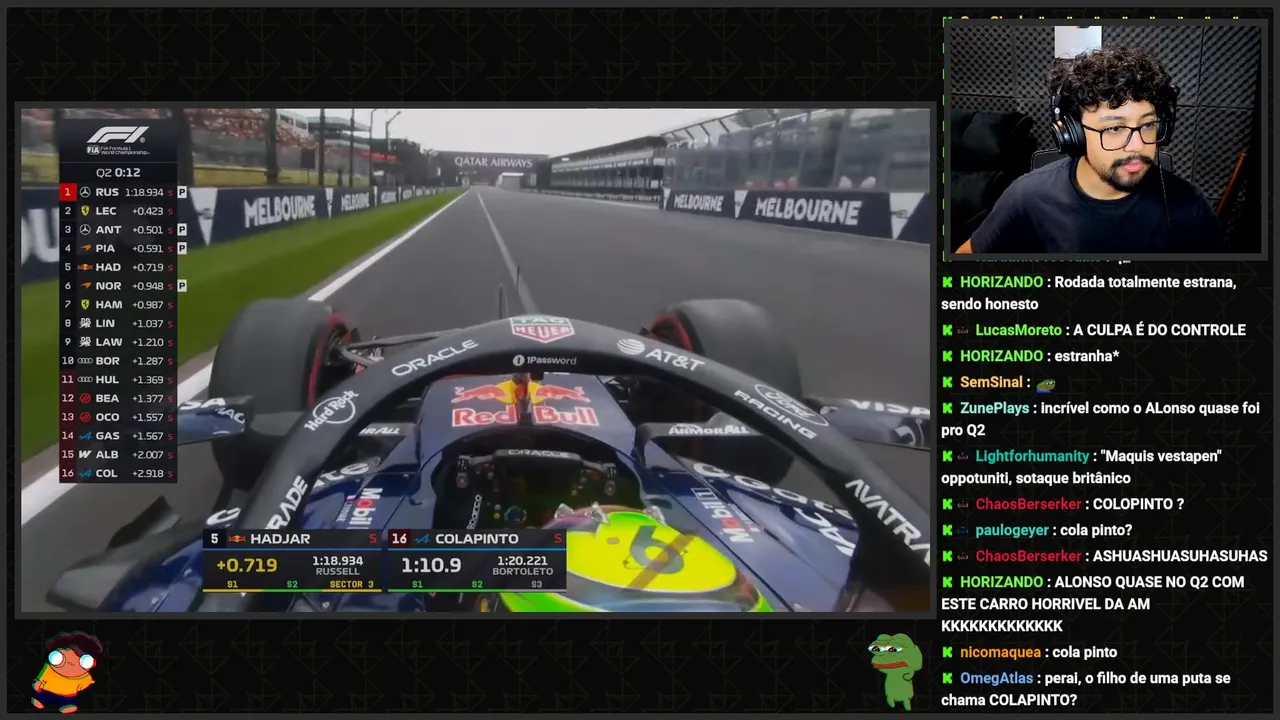Open paulogeyer username in chat
This screenshot has height=720, width=1280.
pos(1012,530)
